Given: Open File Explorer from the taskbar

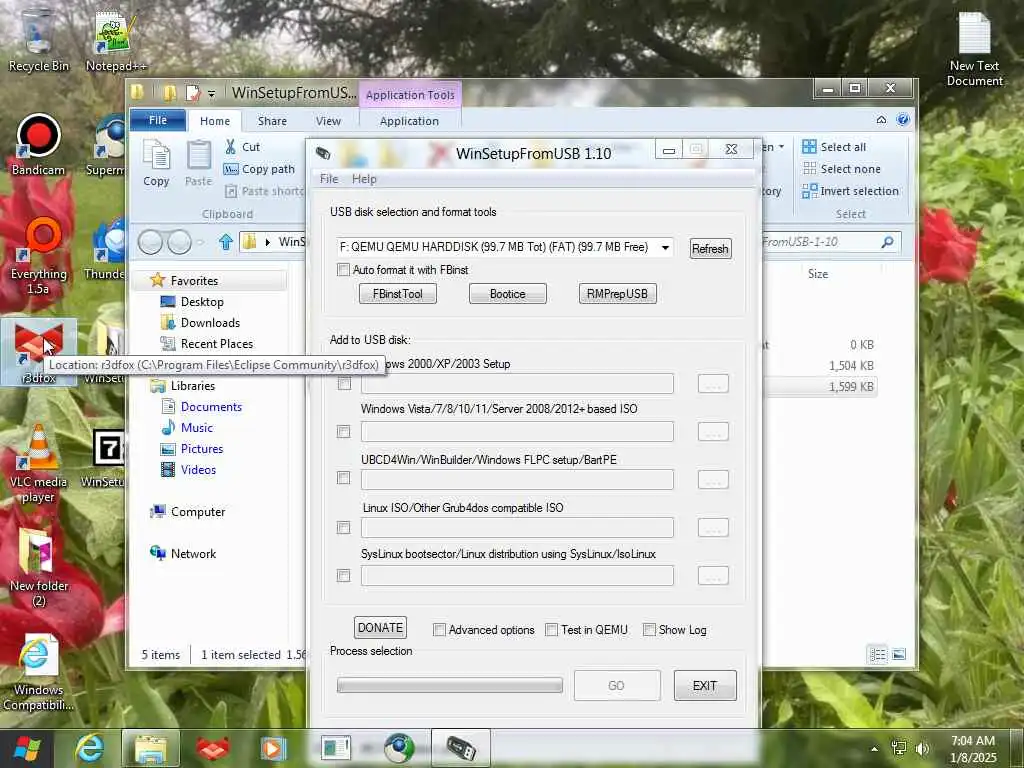Looking at the screenshot, I should (151, 748).
